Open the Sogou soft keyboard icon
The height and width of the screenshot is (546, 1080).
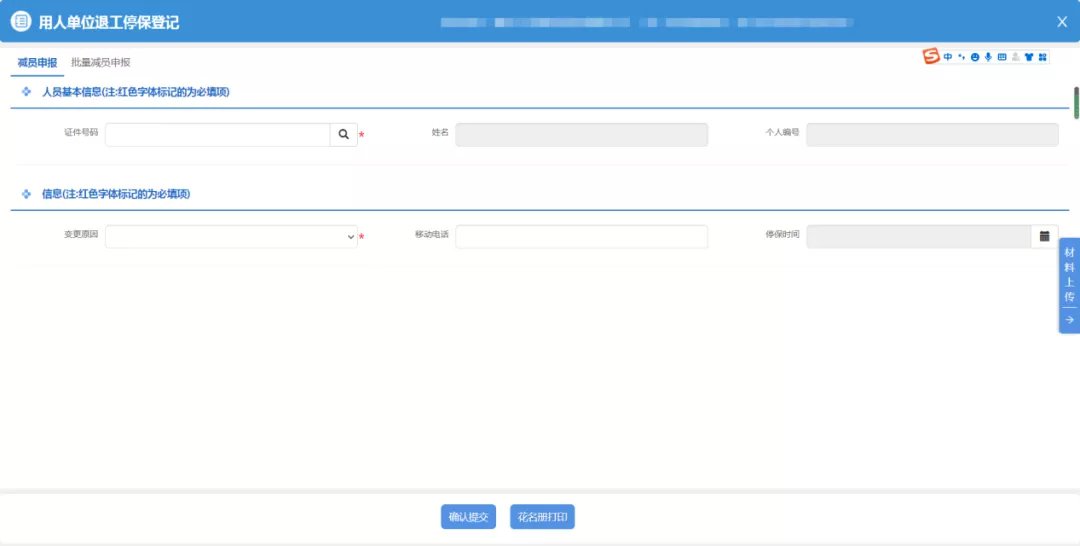click(1002, 57)
